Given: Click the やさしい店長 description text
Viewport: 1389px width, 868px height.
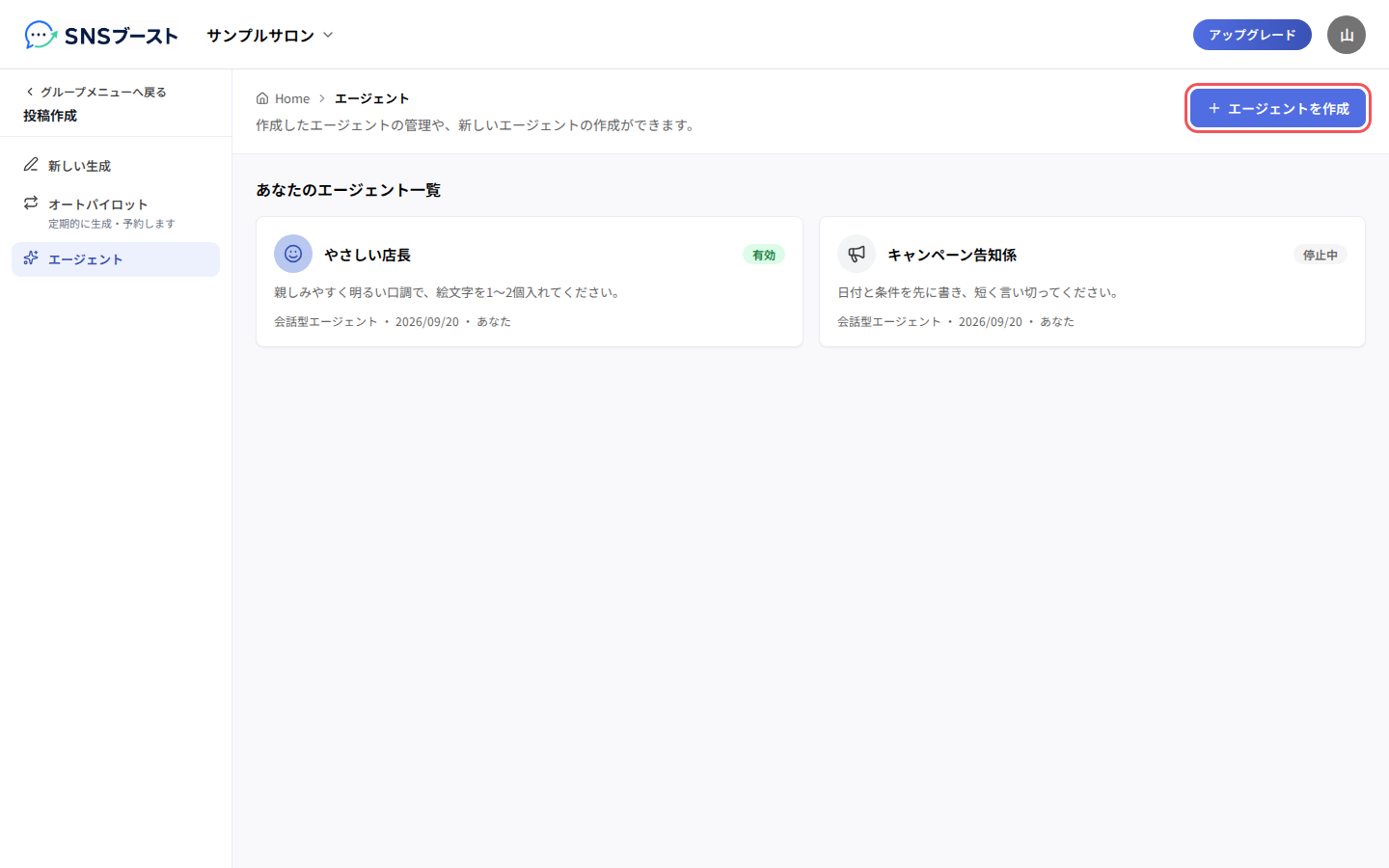Looking at the screenshot, I should tap(449, 292).
